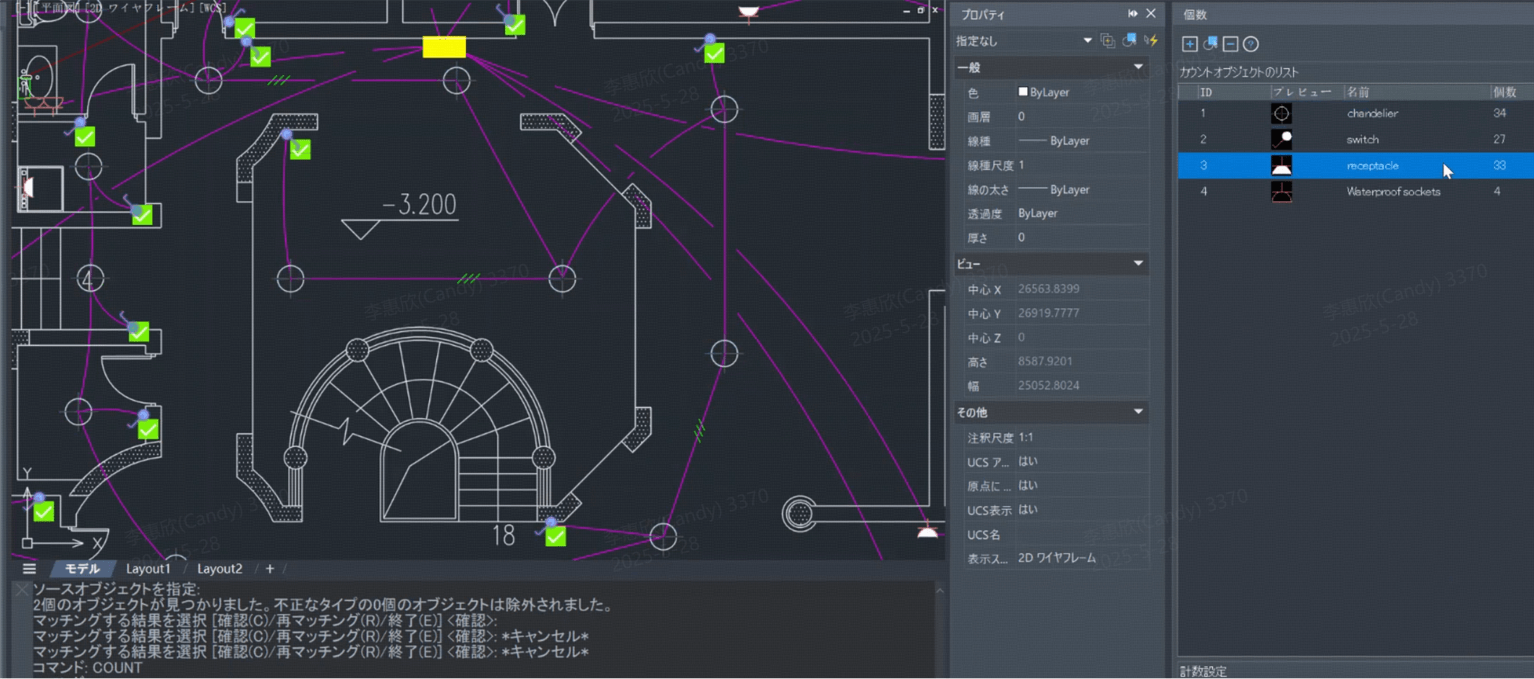The width and height of the screenshot is (1534, 679).
Task: Click the select-objects icon in the 個数 panel toolbar
Action: [x=1210, y=44]
